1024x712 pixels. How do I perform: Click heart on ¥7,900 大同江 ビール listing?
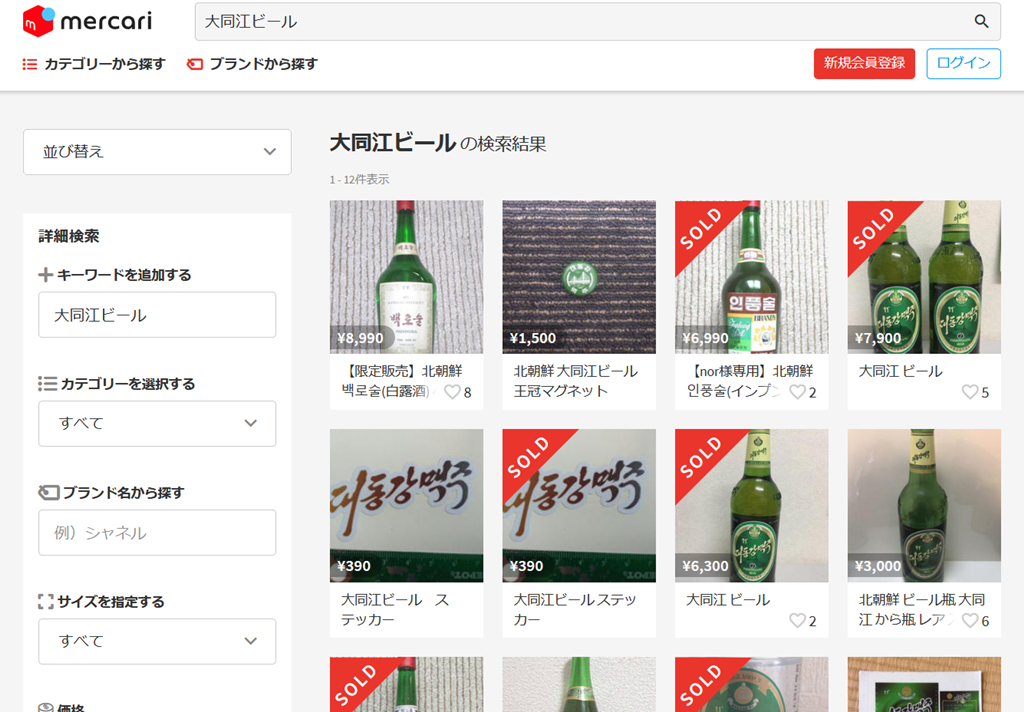coord(970,392)
